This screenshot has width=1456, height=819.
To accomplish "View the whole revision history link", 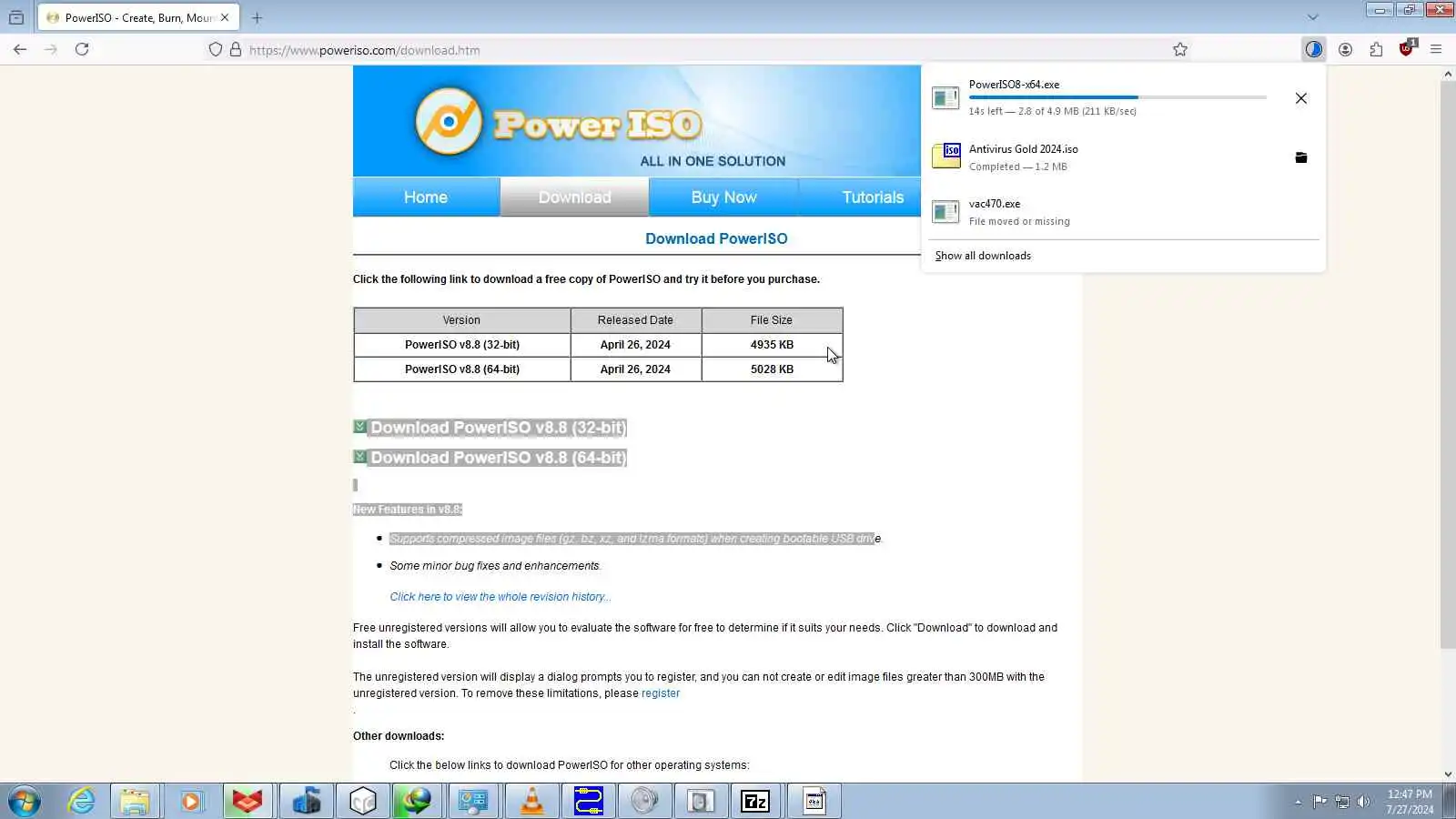I will (500, 597).
